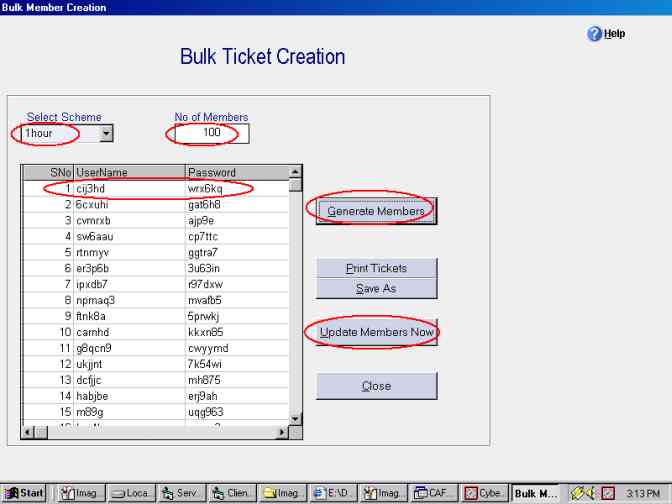Click the Password column header
This screenshot has width=672, height=504.
pyautogui.click(x=237, y=172)
